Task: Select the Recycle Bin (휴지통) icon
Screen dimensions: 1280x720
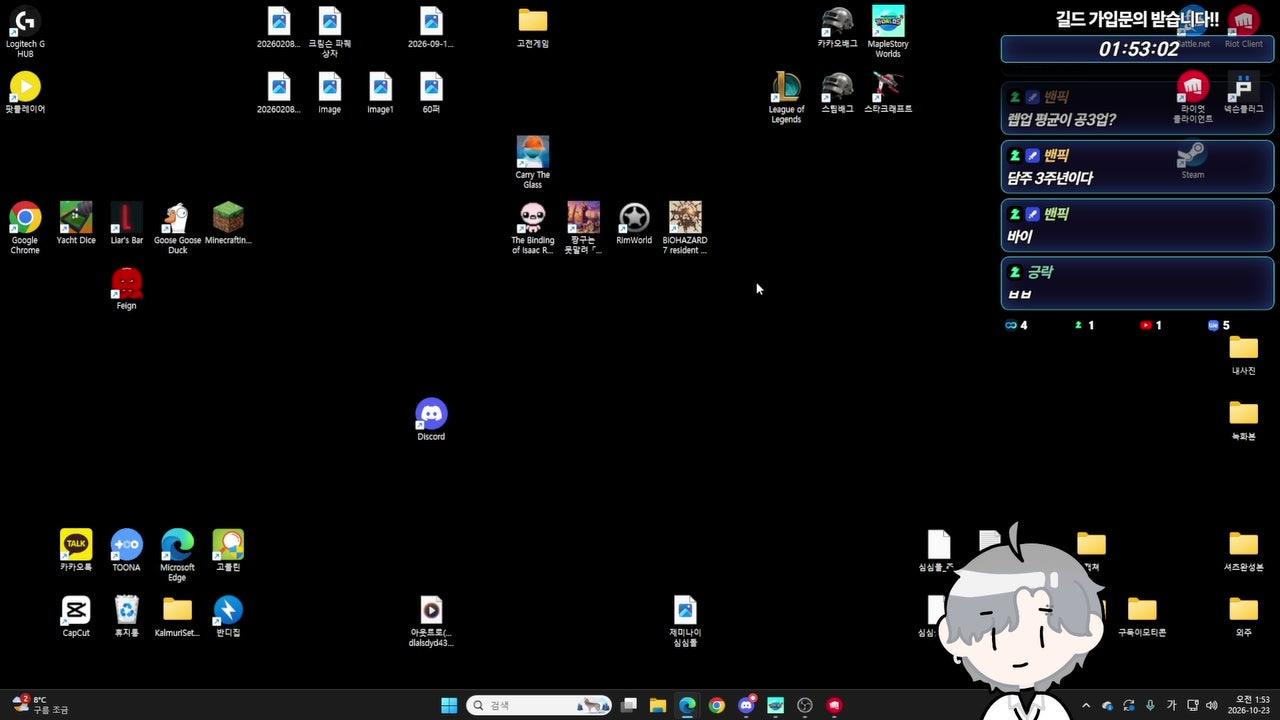Action: click(127, 616)
